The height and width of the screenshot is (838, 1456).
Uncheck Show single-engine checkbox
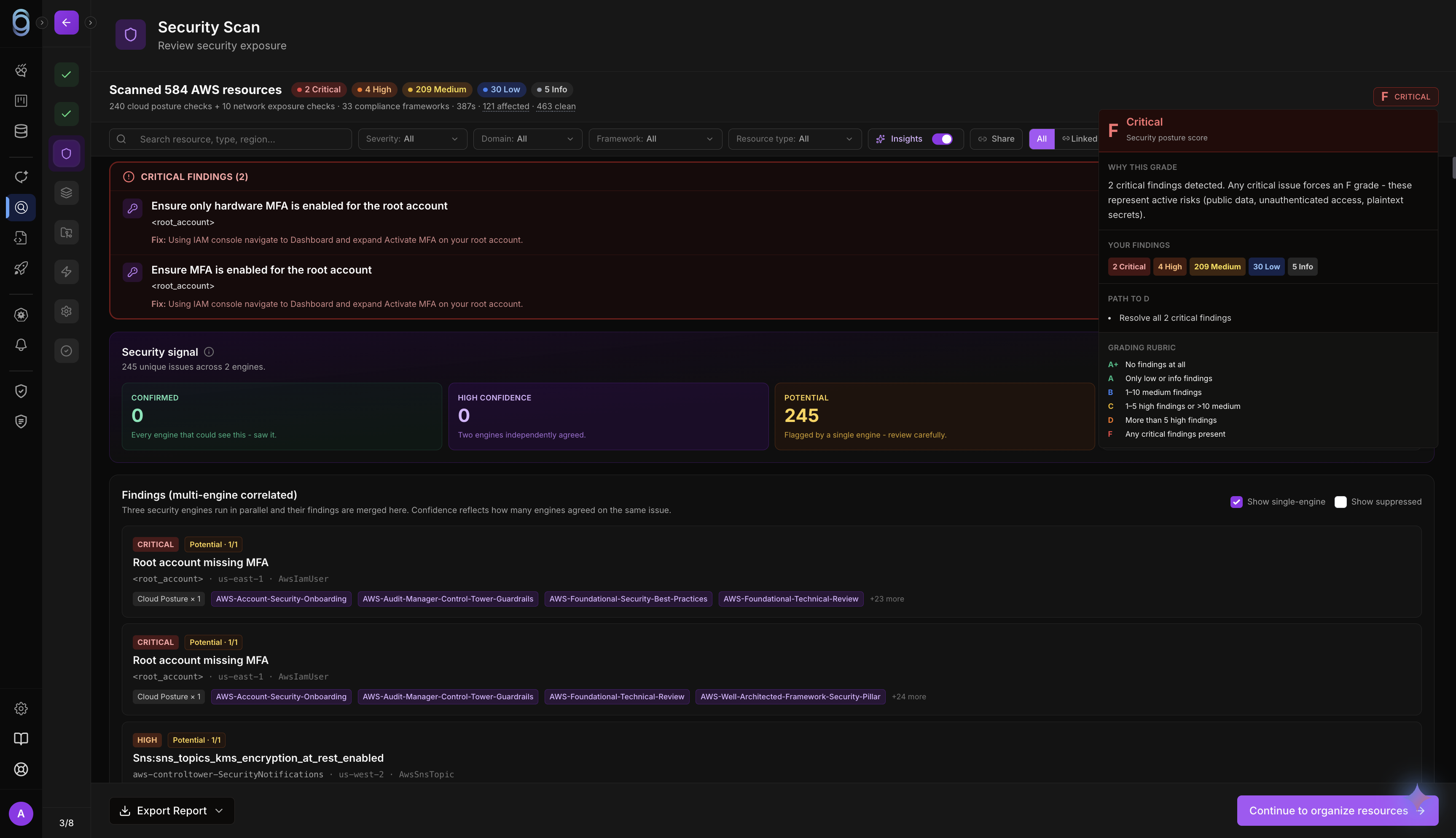(x=1236, y=502)
